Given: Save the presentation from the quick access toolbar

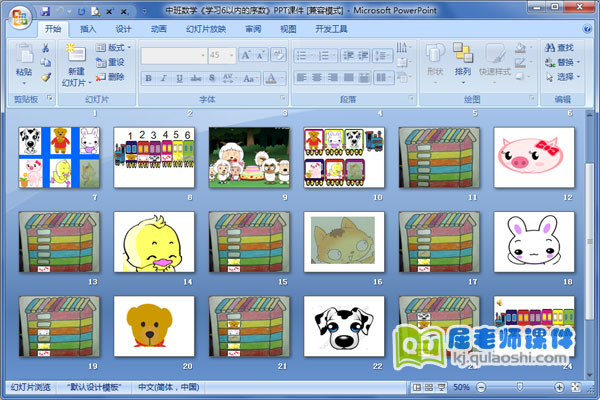Looking at the screenshot, I should pyautogui.click(x=47, y=10).
